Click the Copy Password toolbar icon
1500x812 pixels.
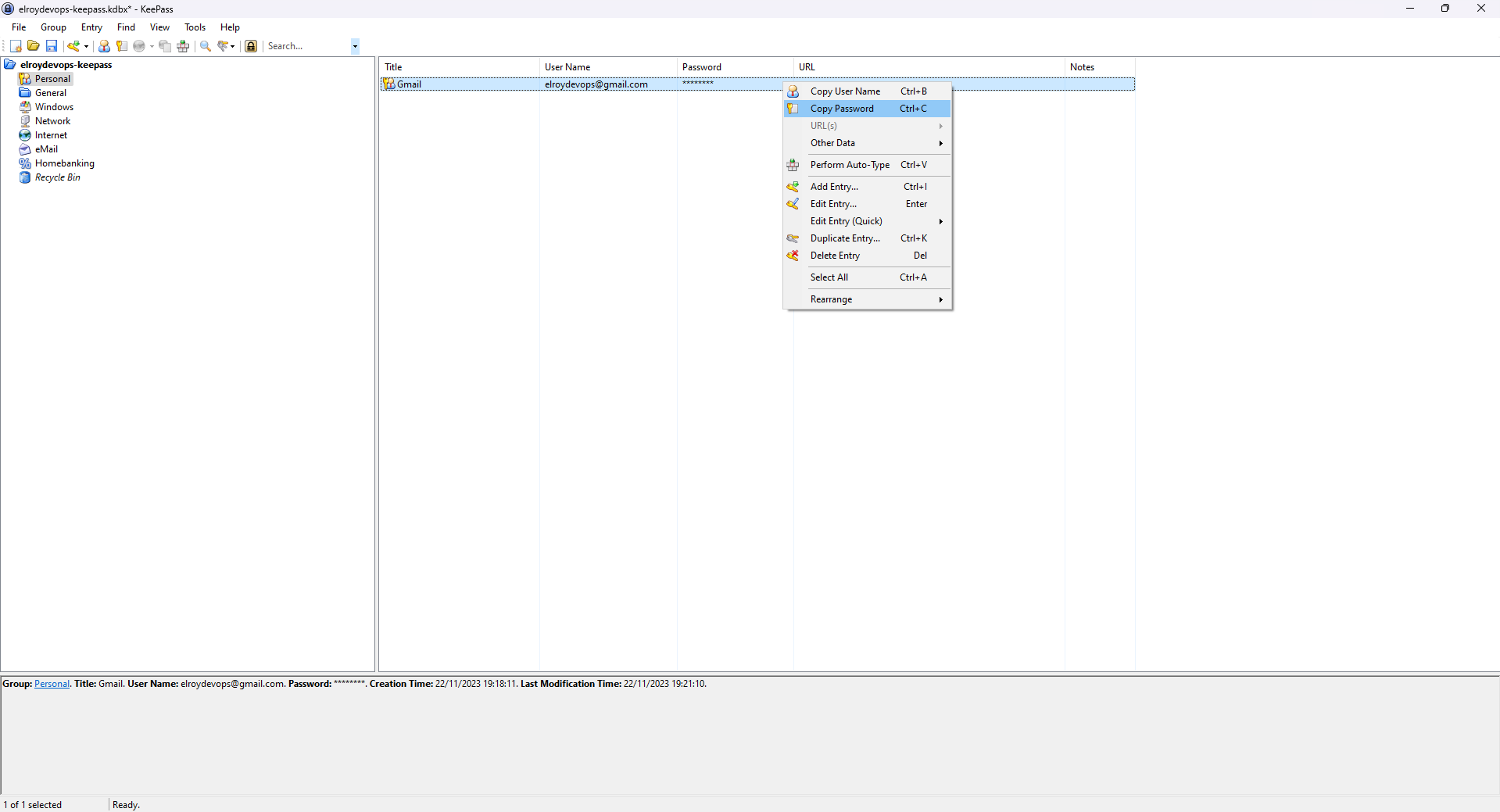(x=121, y=46)
